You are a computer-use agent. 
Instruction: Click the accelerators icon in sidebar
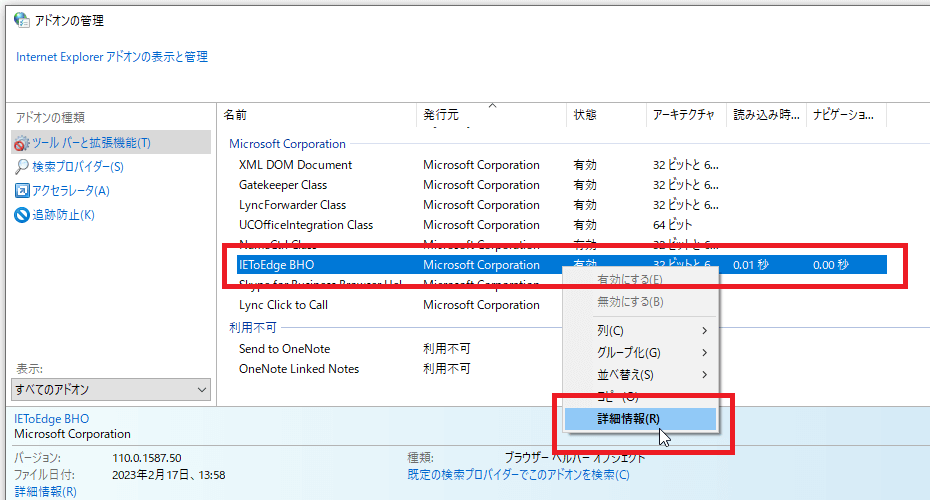pos(22,191)
